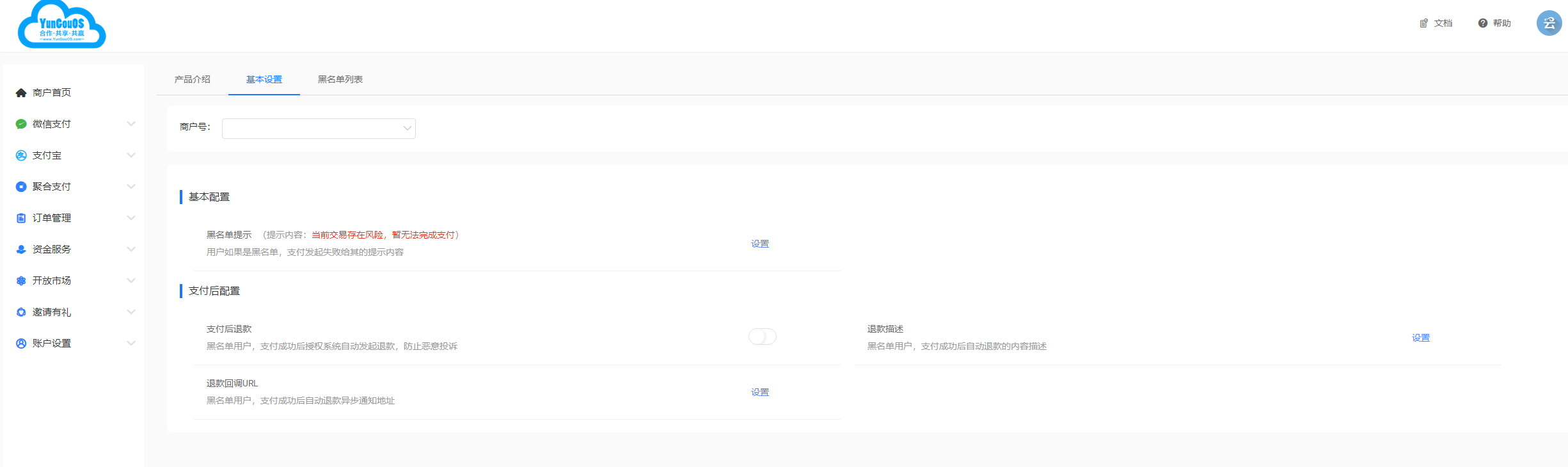Select 邀请有礼 label in the sidebar
The height and width of the screenshot is (467, 1568).
(x=52, y=312)
